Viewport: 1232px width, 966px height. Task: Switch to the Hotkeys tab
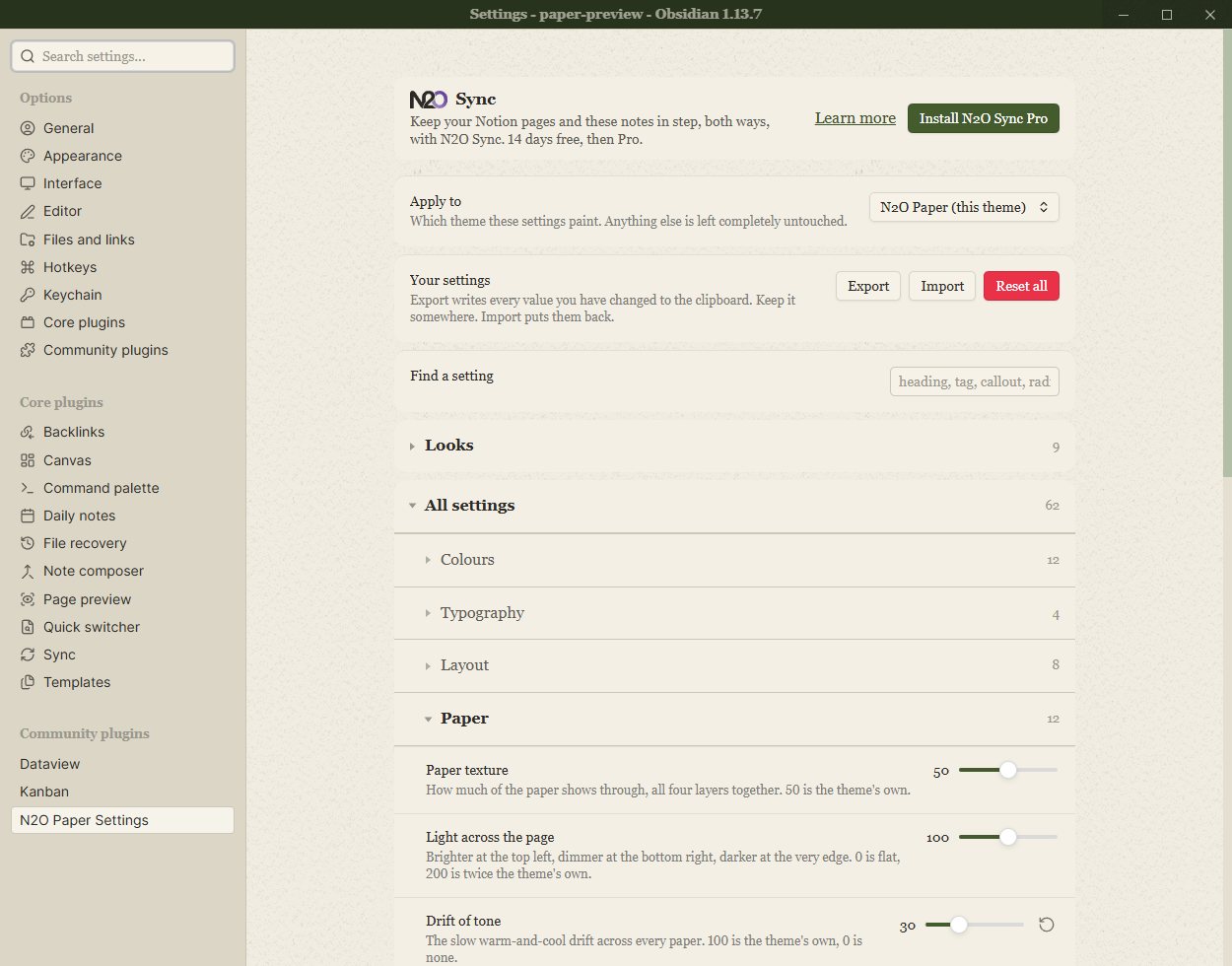coord(122,267)
